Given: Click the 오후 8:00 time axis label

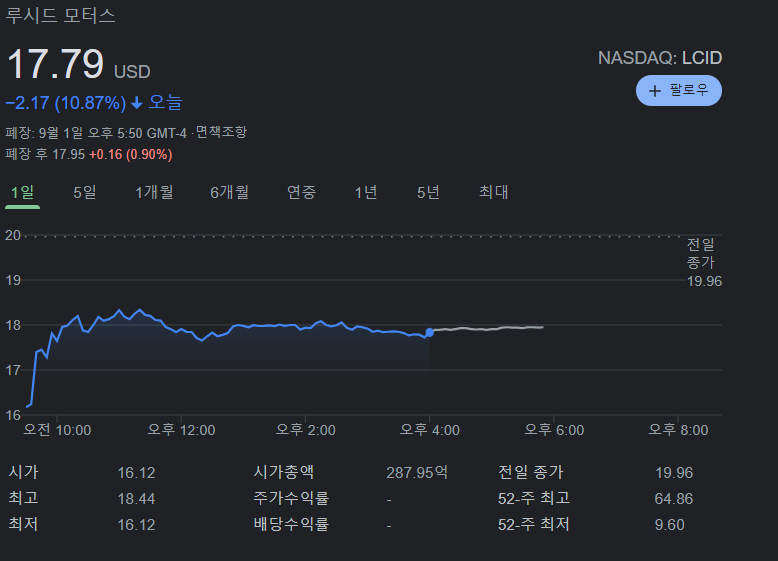Looking at the screenshot, I should click(678, 430).
